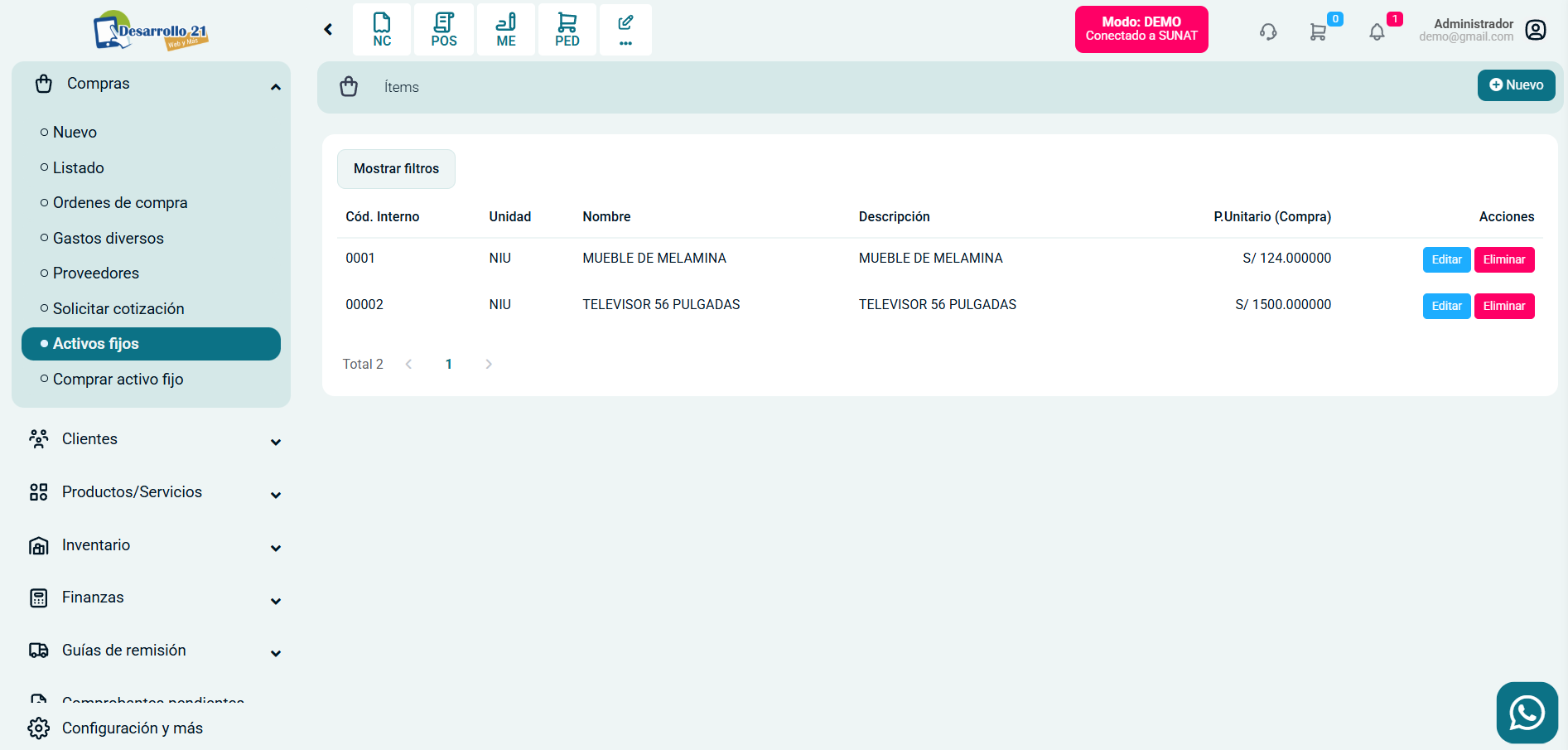Collapse the sidebar with the back arrow

(x=328, y=30)
